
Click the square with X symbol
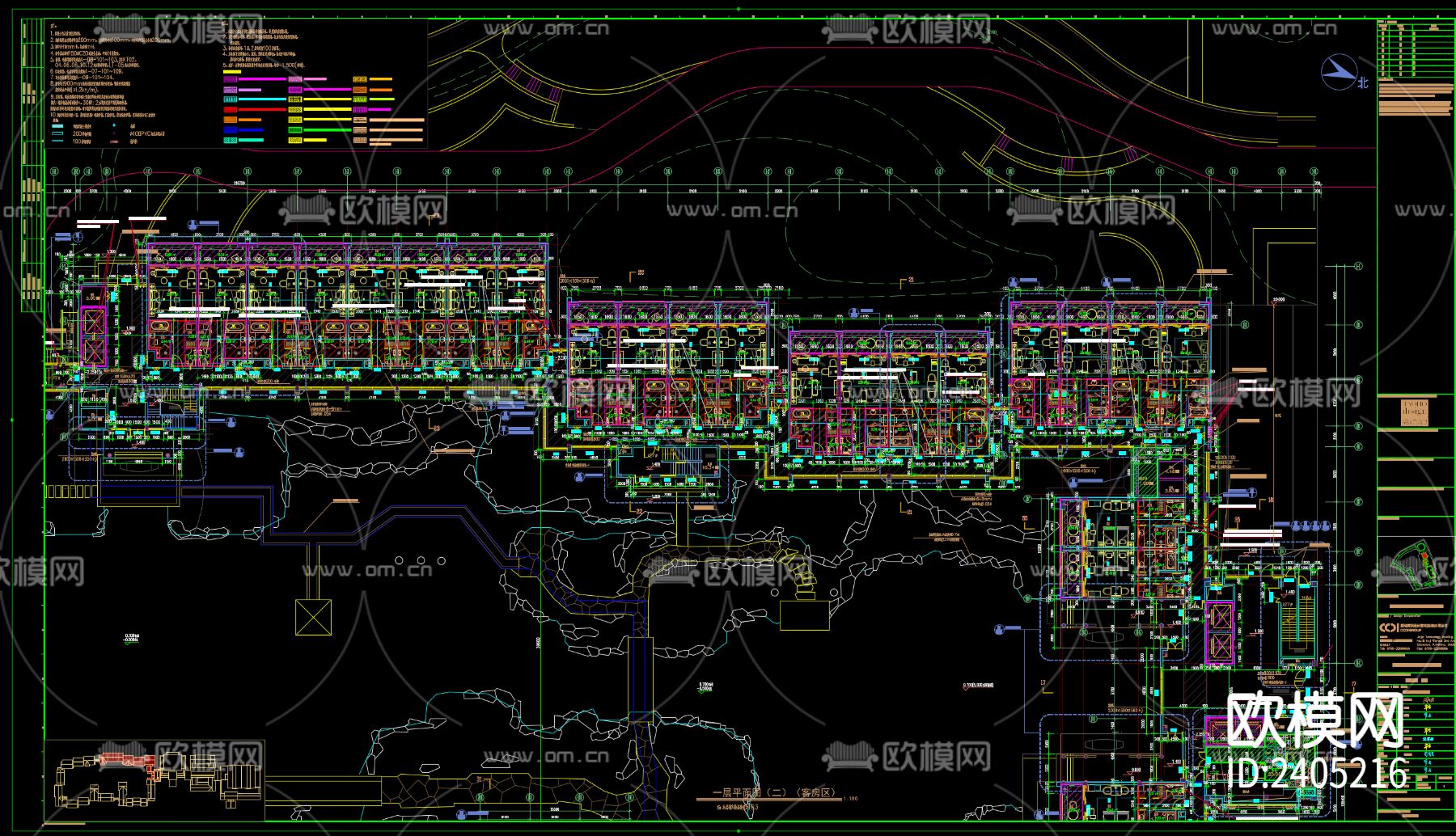[x=313, y=618]
